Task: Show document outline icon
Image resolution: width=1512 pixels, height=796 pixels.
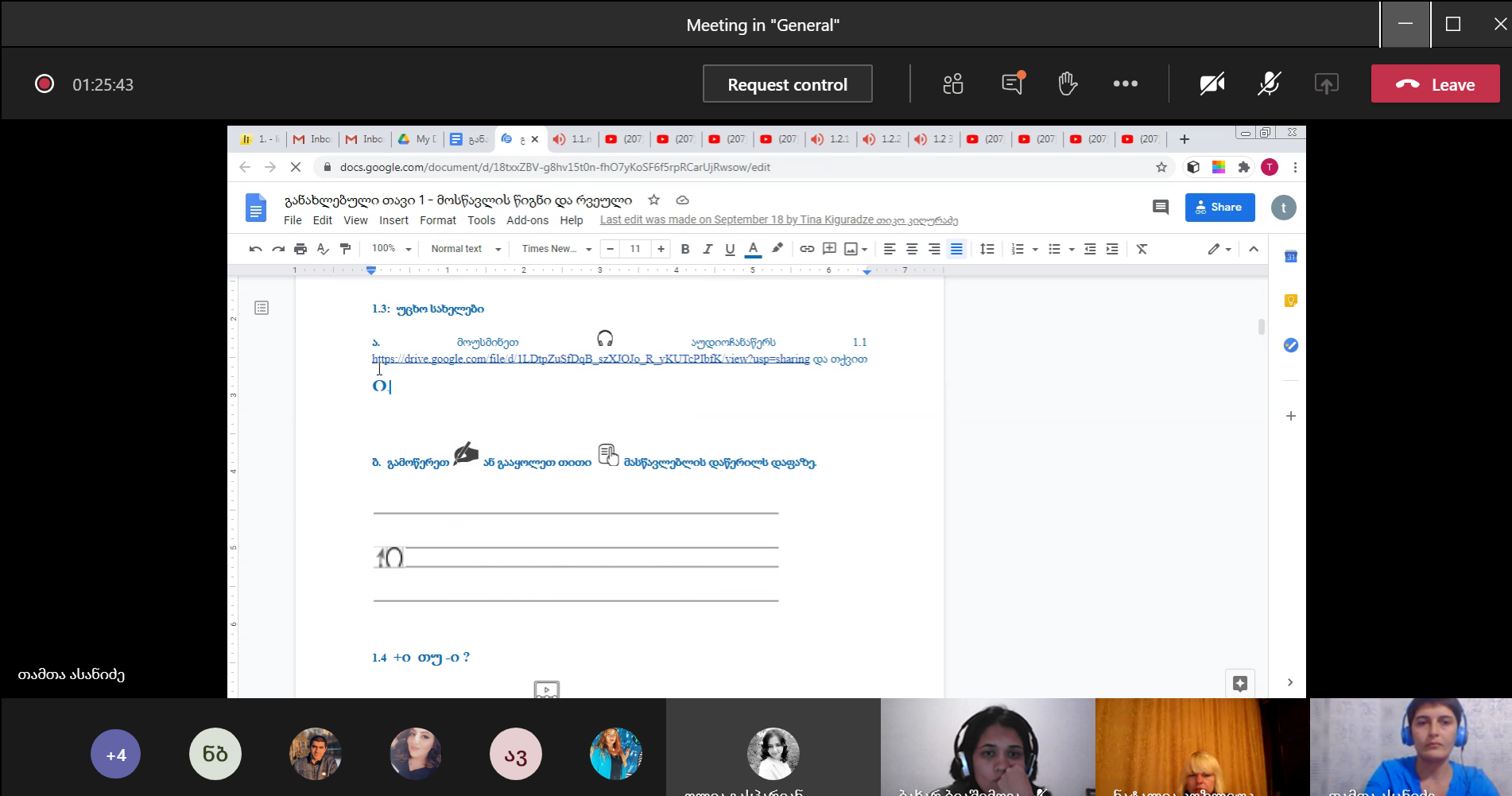Action: [262, 308]
